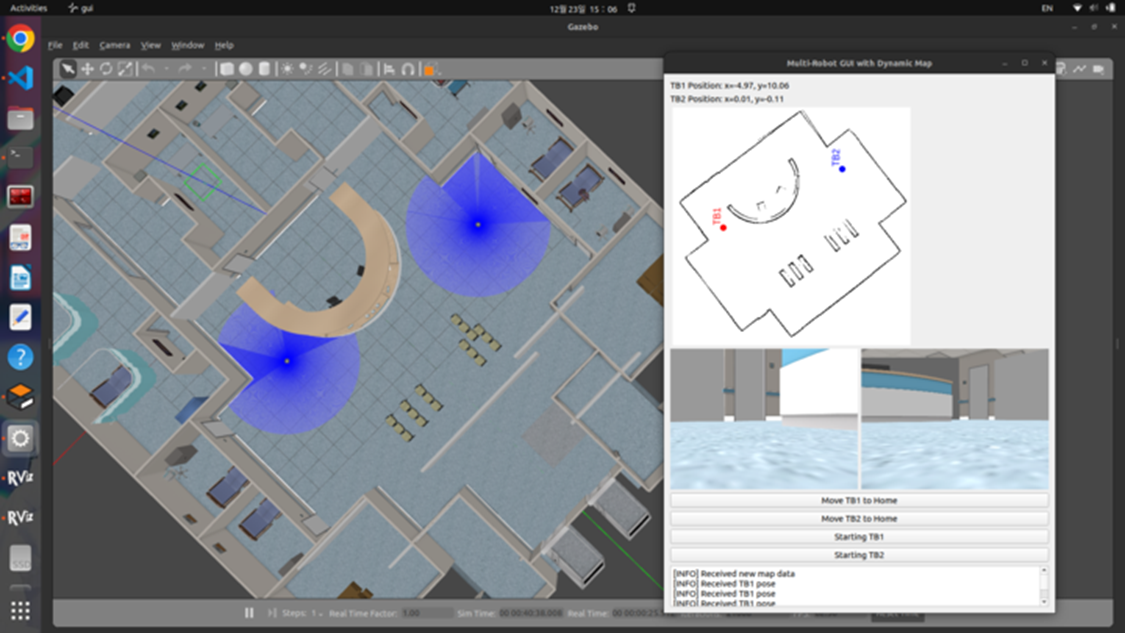Click the log scrollbar up arrow
Screen dimensions: 1125x633
click(1043, 571)
